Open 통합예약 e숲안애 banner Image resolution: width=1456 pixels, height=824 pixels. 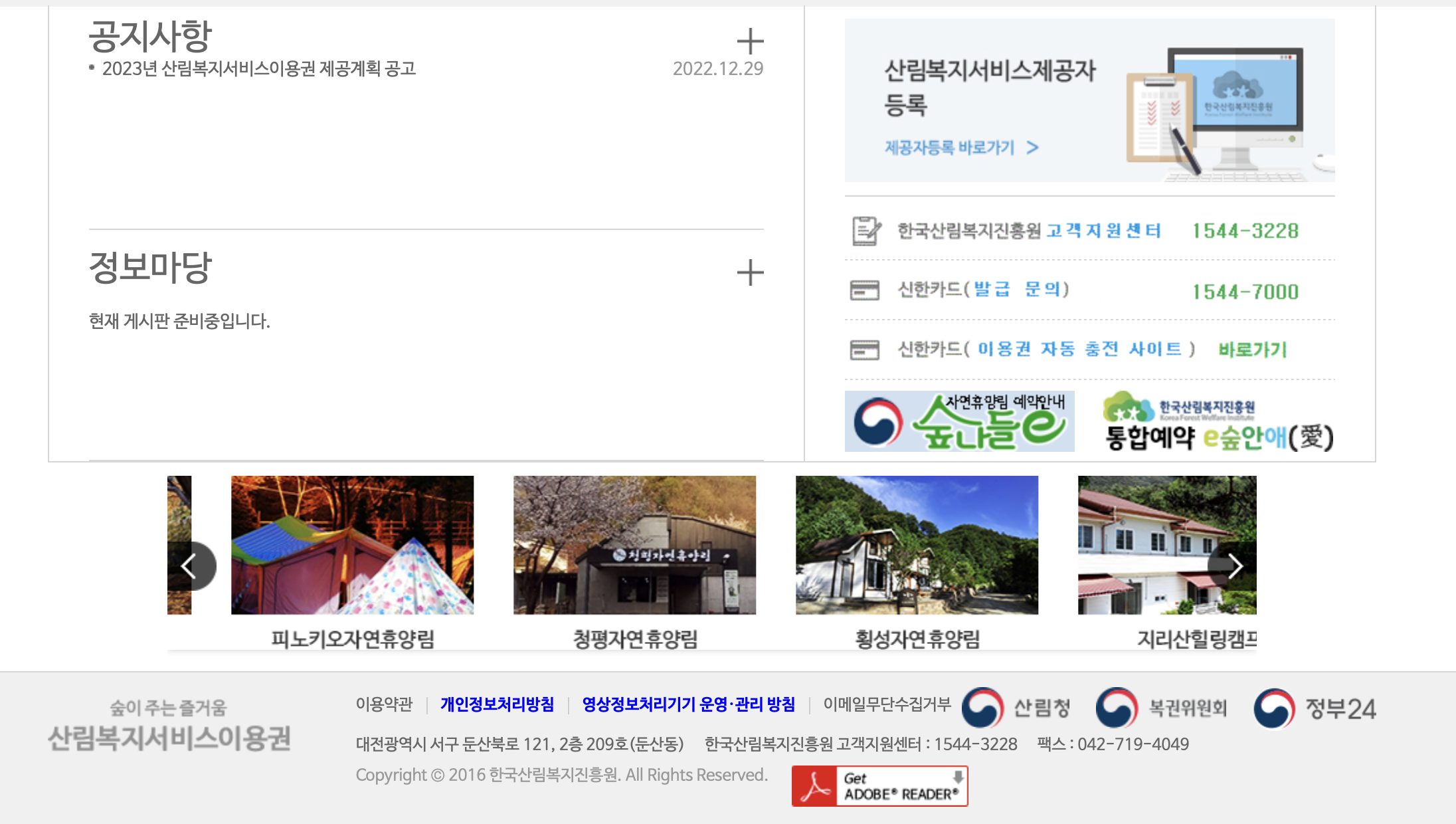point(1218,421)
